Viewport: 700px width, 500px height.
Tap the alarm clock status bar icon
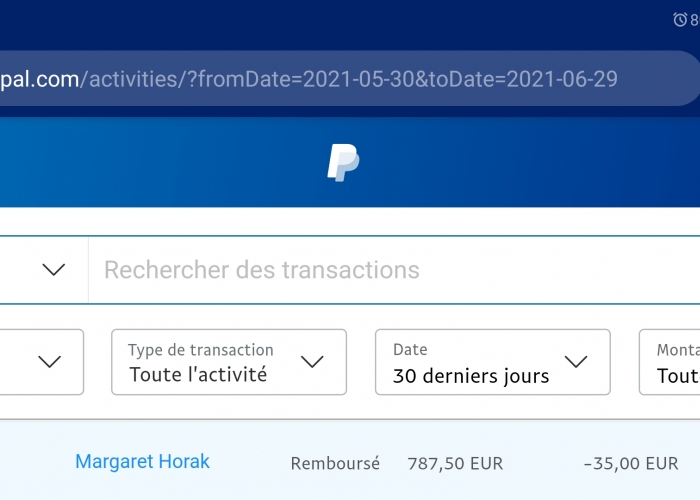pos(680,19)
